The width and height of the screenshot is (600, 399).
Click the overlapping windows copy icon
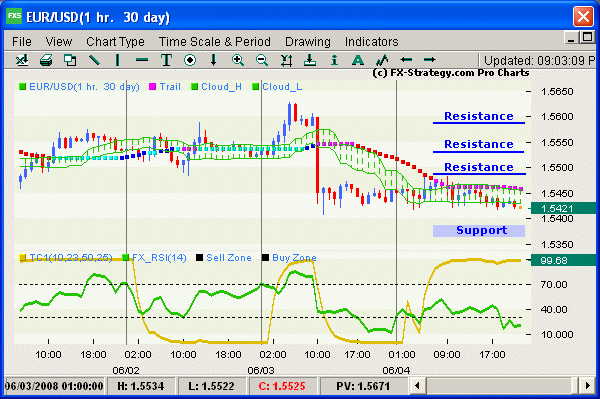tap(70, 60)
